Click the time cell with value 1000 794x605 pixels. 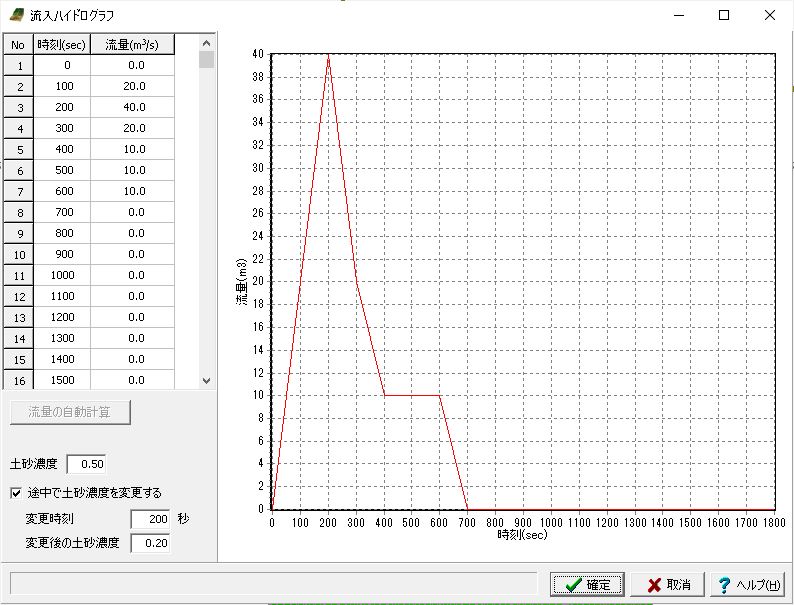pyautogui.click(x=62, y=275)
